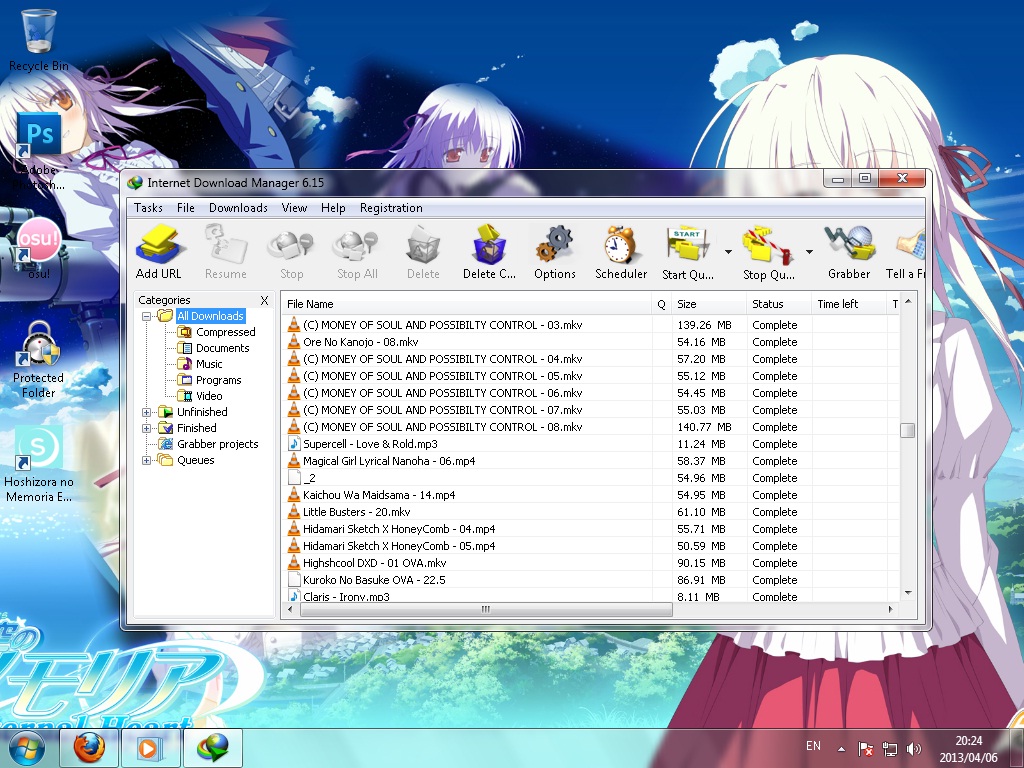Sort by Q column header

point(662,304)
